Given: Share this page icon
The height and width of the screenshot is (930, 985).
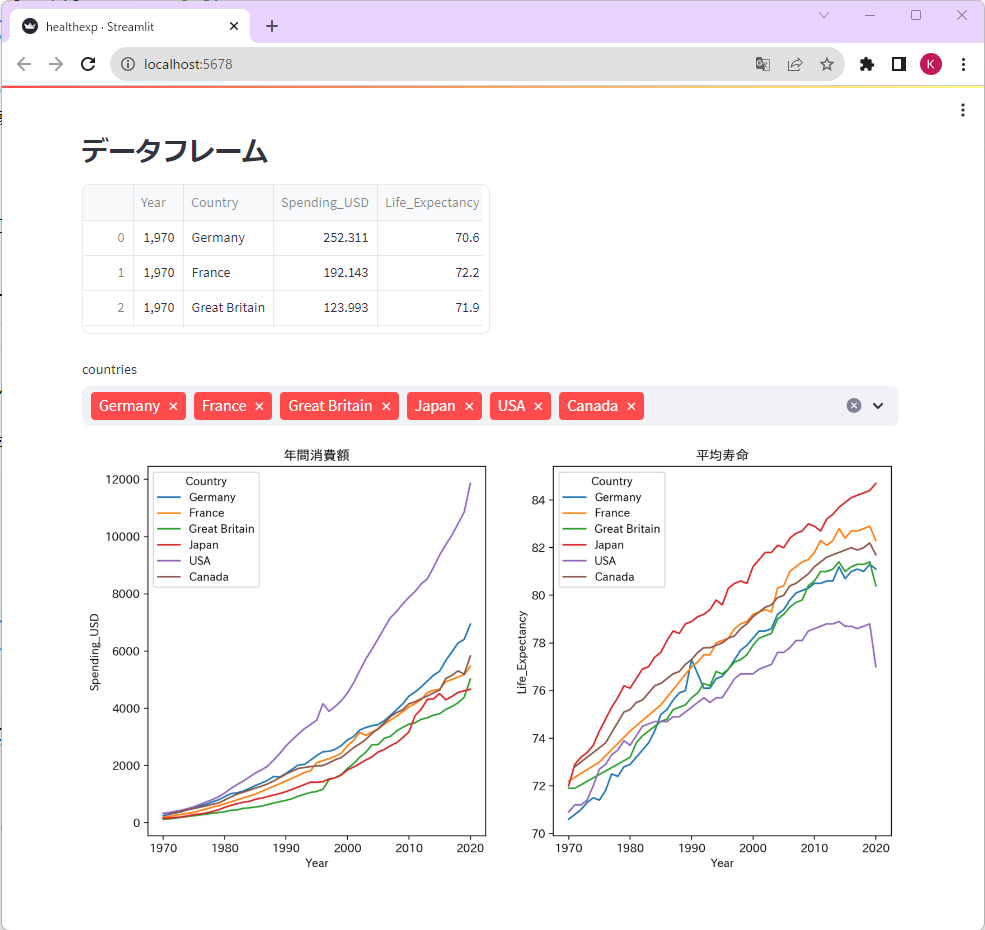Looking at the screenshot, I should [x=795, y=64].
